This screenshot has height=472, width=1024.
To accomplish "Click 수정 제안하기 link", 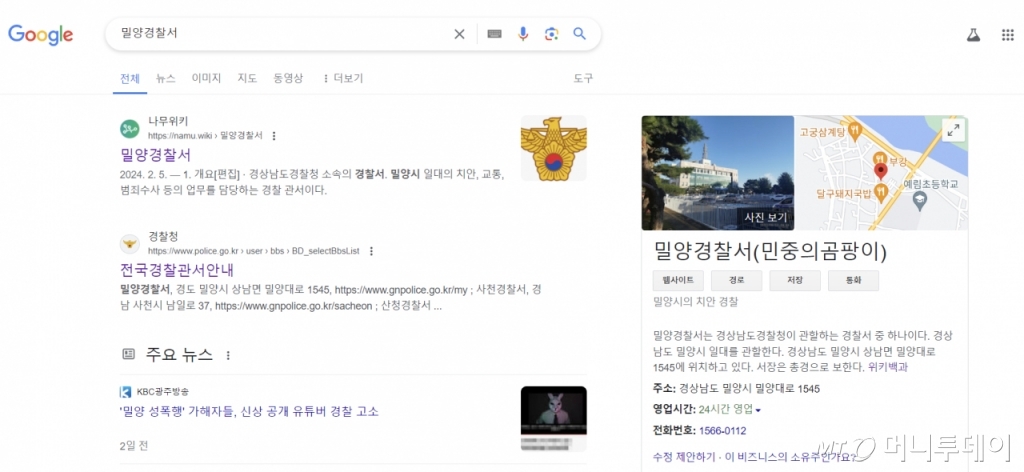I will [x=682, y=456].
